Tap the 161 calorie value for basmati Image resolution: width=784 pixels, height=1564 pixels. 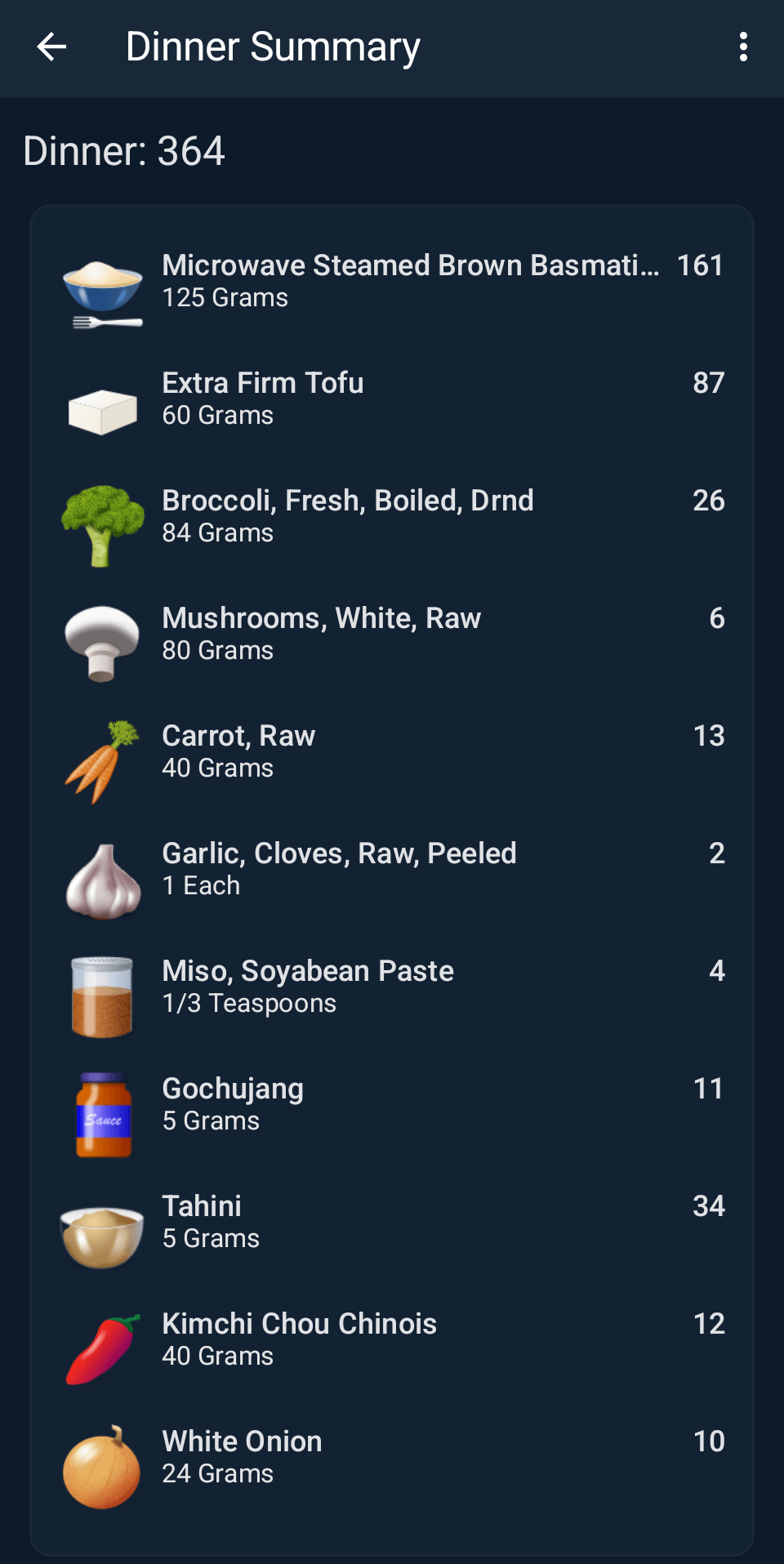tap(700, 266)
